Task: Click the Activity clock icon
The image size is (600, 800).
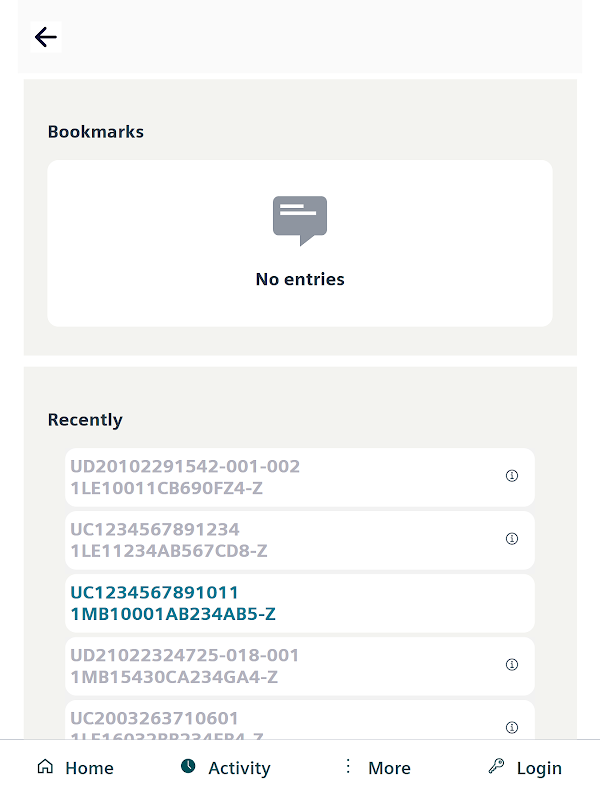Action: (188, 767)
